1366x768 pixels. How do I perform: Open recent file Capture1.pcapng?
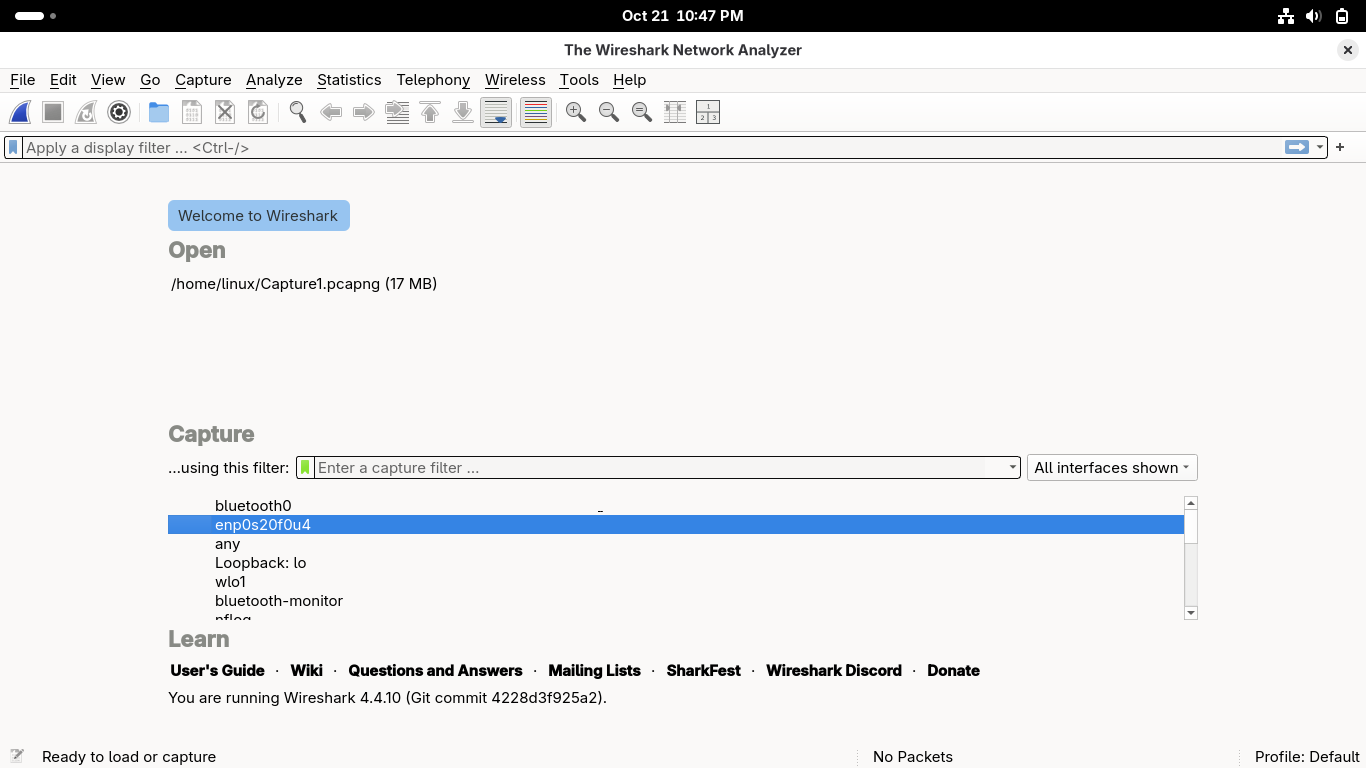click(304, 284)
